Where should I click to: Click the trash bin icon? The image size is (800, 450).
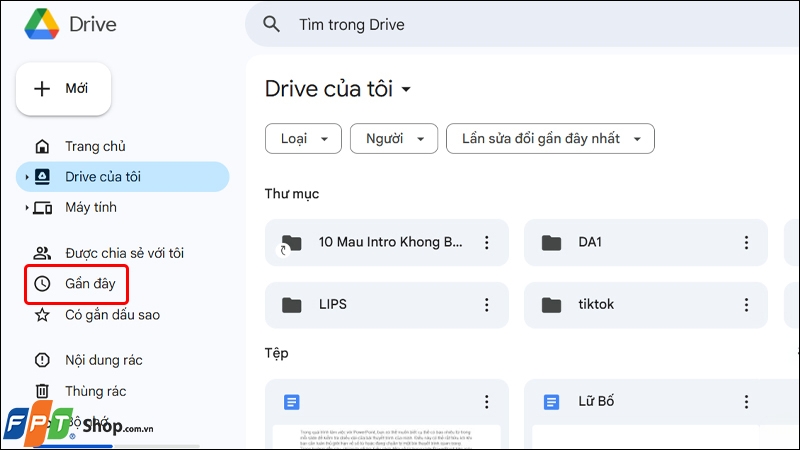[x=42, y=391]
